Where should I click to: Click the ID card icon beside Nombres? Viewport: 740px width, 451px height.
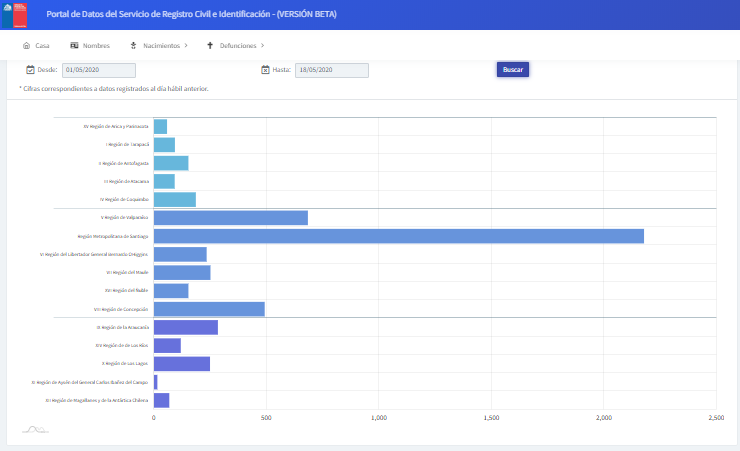(x=74, y=45)
